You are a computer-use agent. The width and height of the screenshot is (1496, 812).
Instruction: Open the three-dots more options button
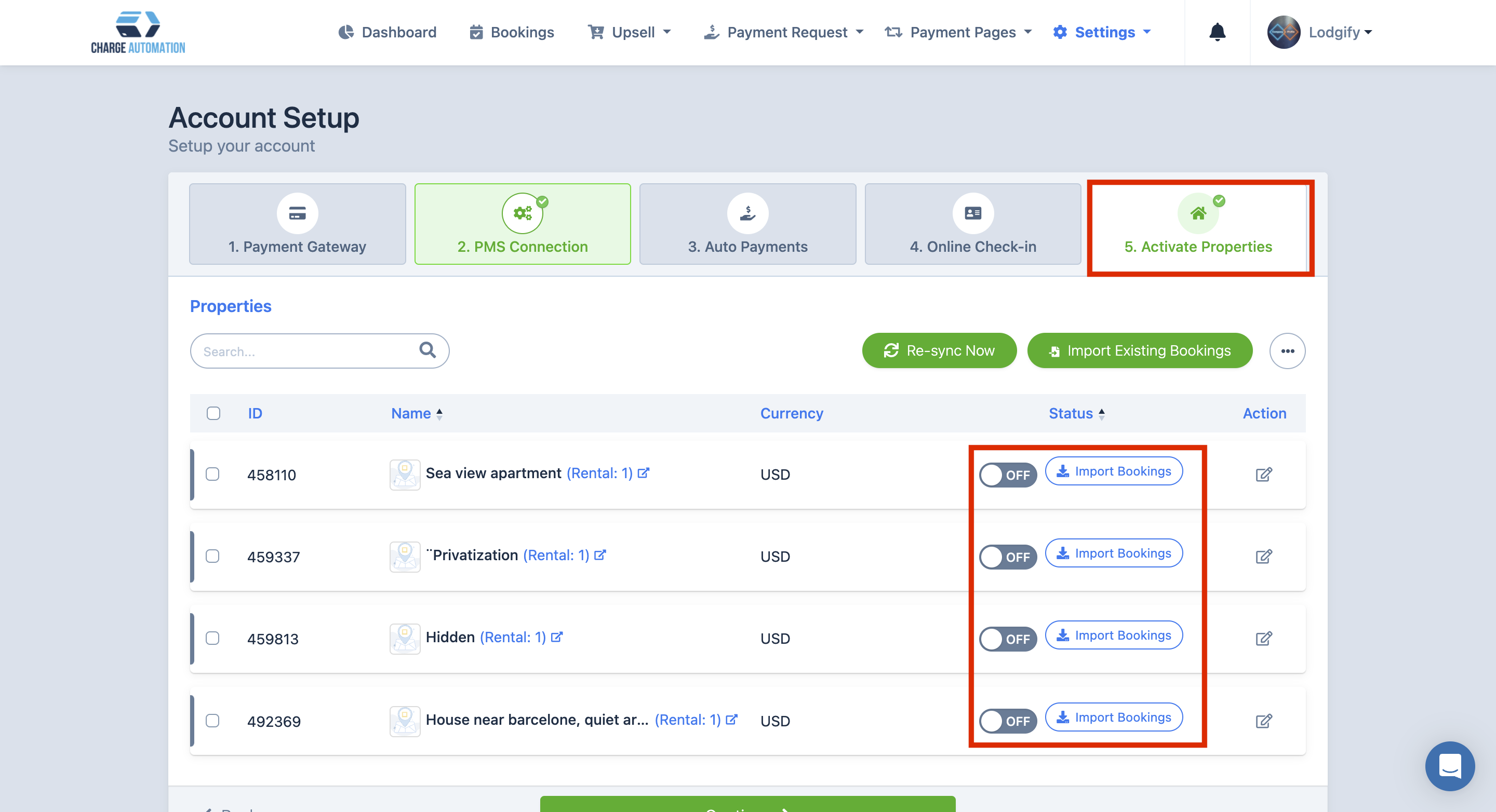coord(1287,350)
